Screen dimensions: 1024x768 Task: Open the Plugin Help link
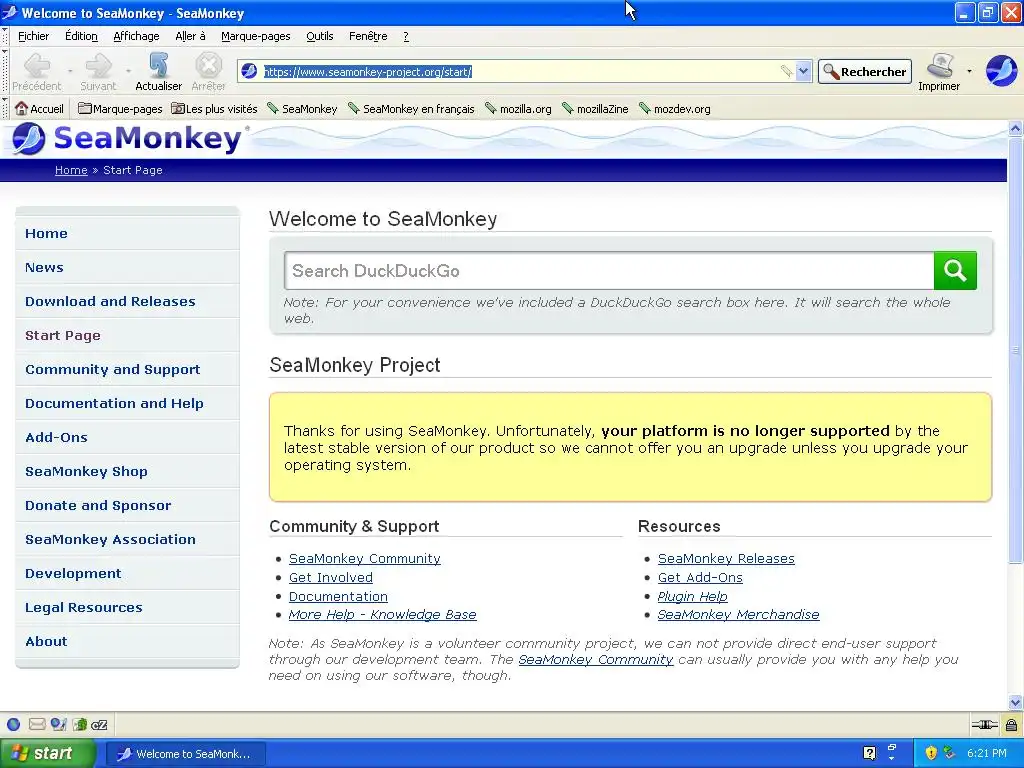tap(692, 596)
